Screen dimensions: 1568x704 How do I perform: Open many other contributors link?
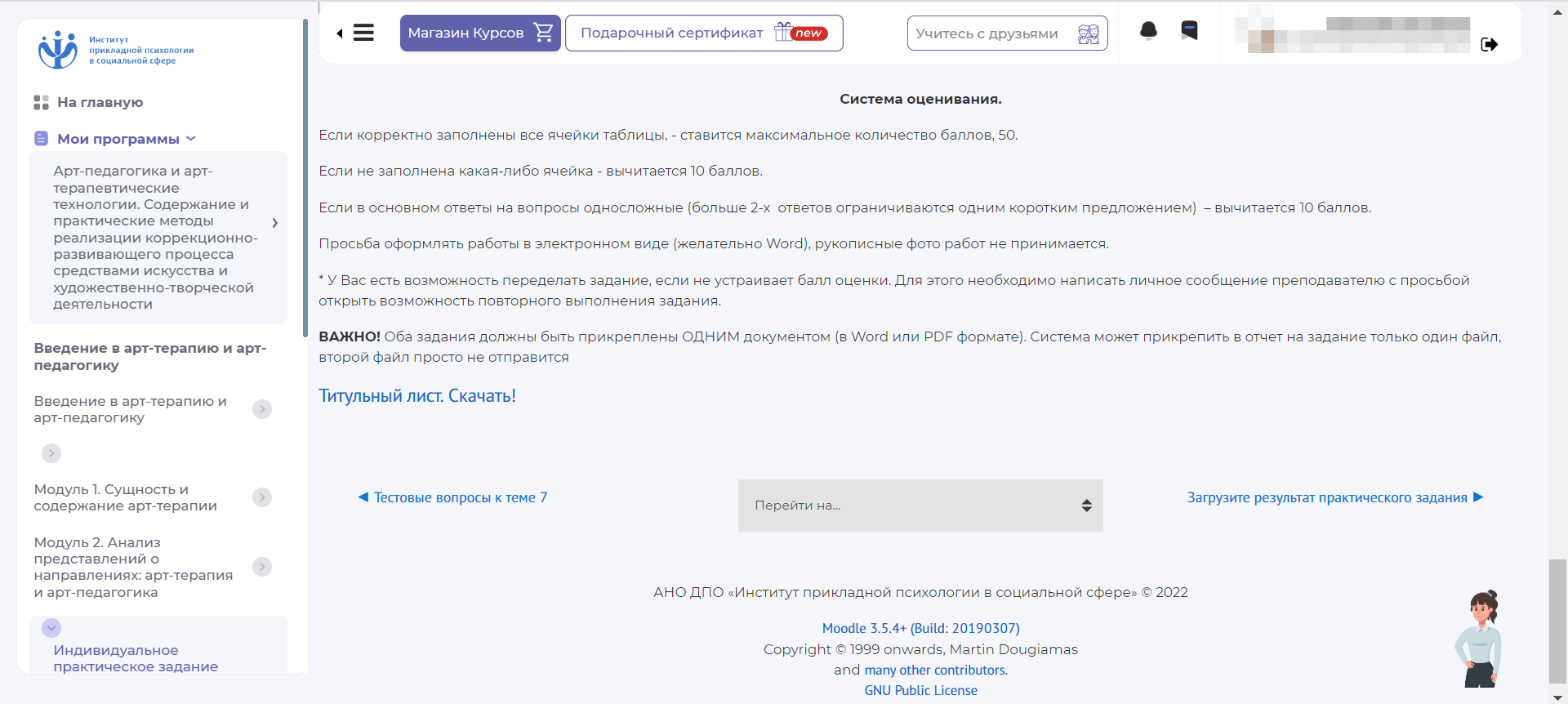coord(936,670)
